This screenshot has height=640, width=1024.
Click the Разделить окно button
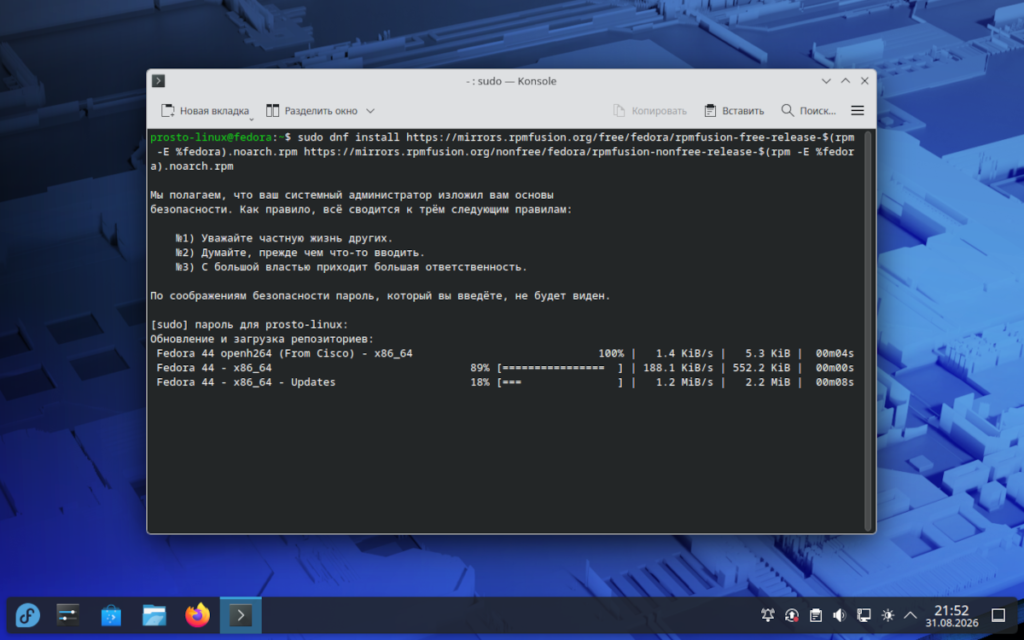tap(312, 111)
